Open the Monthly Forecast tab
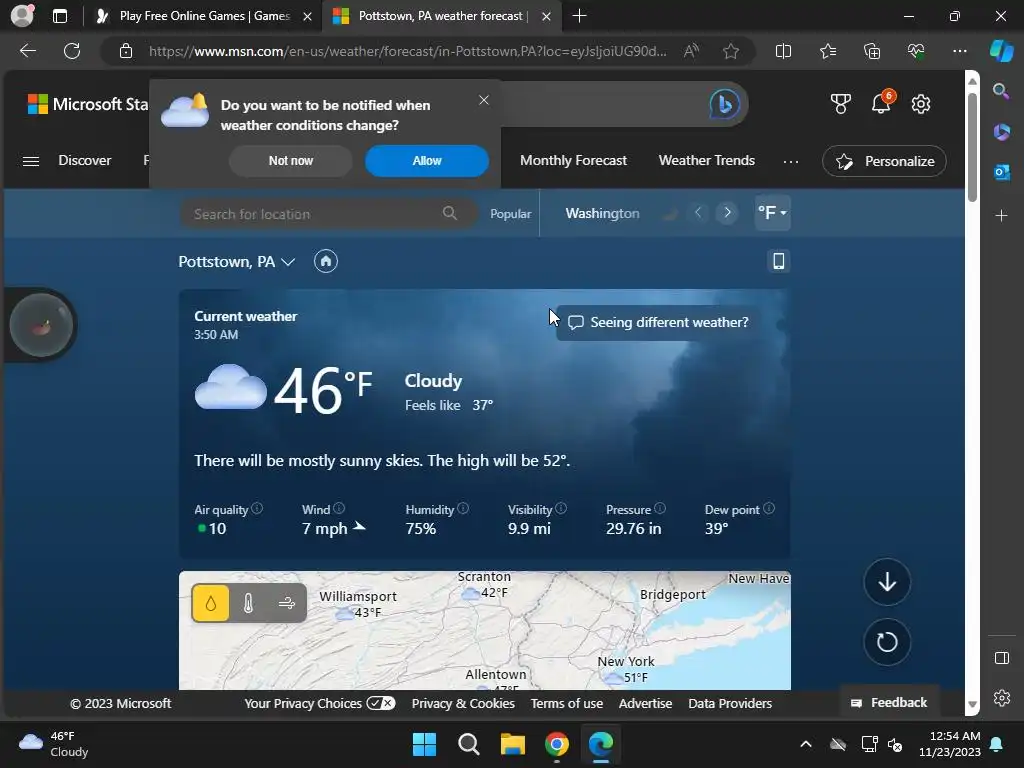This screenshot has width=1024, height=768. click(573, 161)
